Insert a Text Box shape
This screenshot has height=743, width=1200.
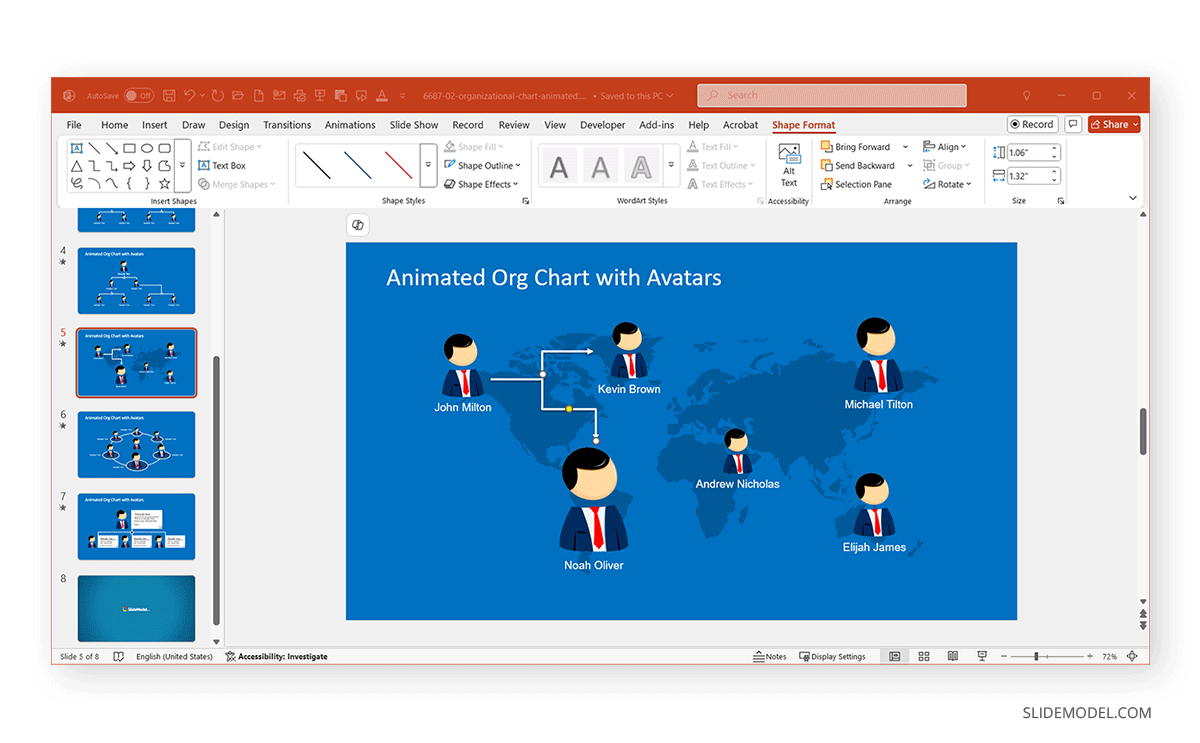click(228, 165)
